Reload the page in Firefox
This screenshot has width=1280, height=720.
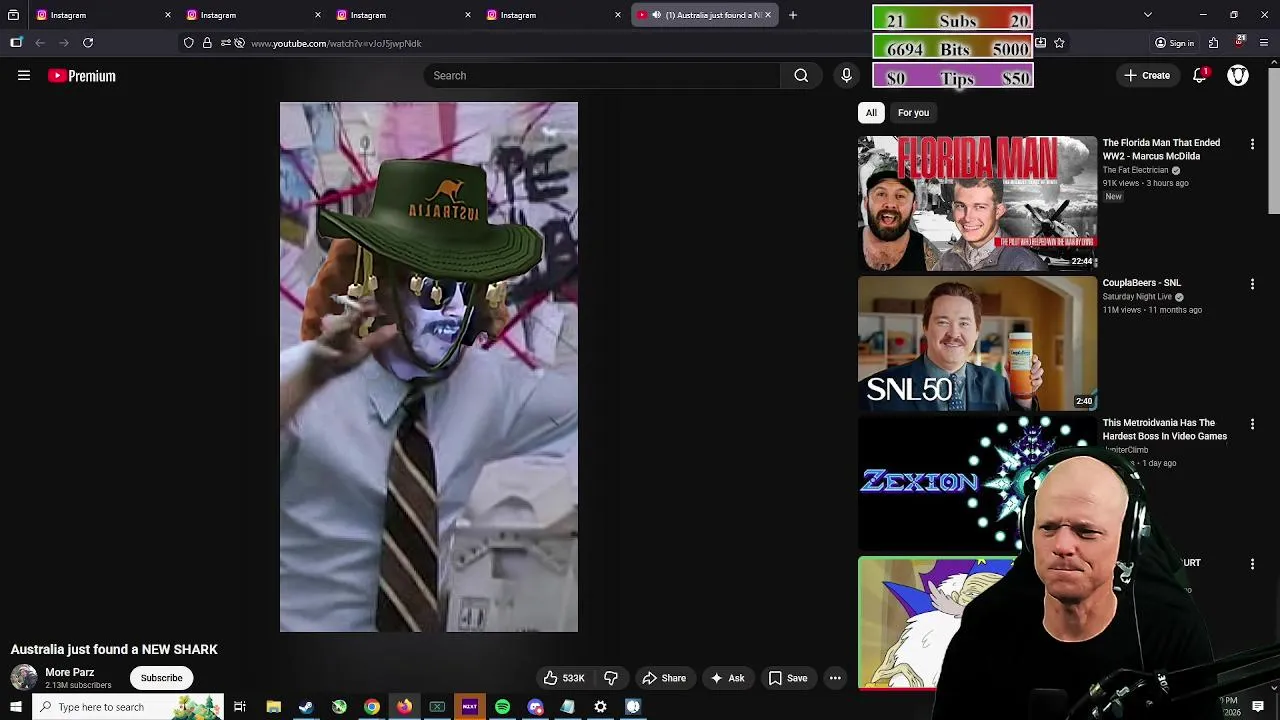click(88, 43)
